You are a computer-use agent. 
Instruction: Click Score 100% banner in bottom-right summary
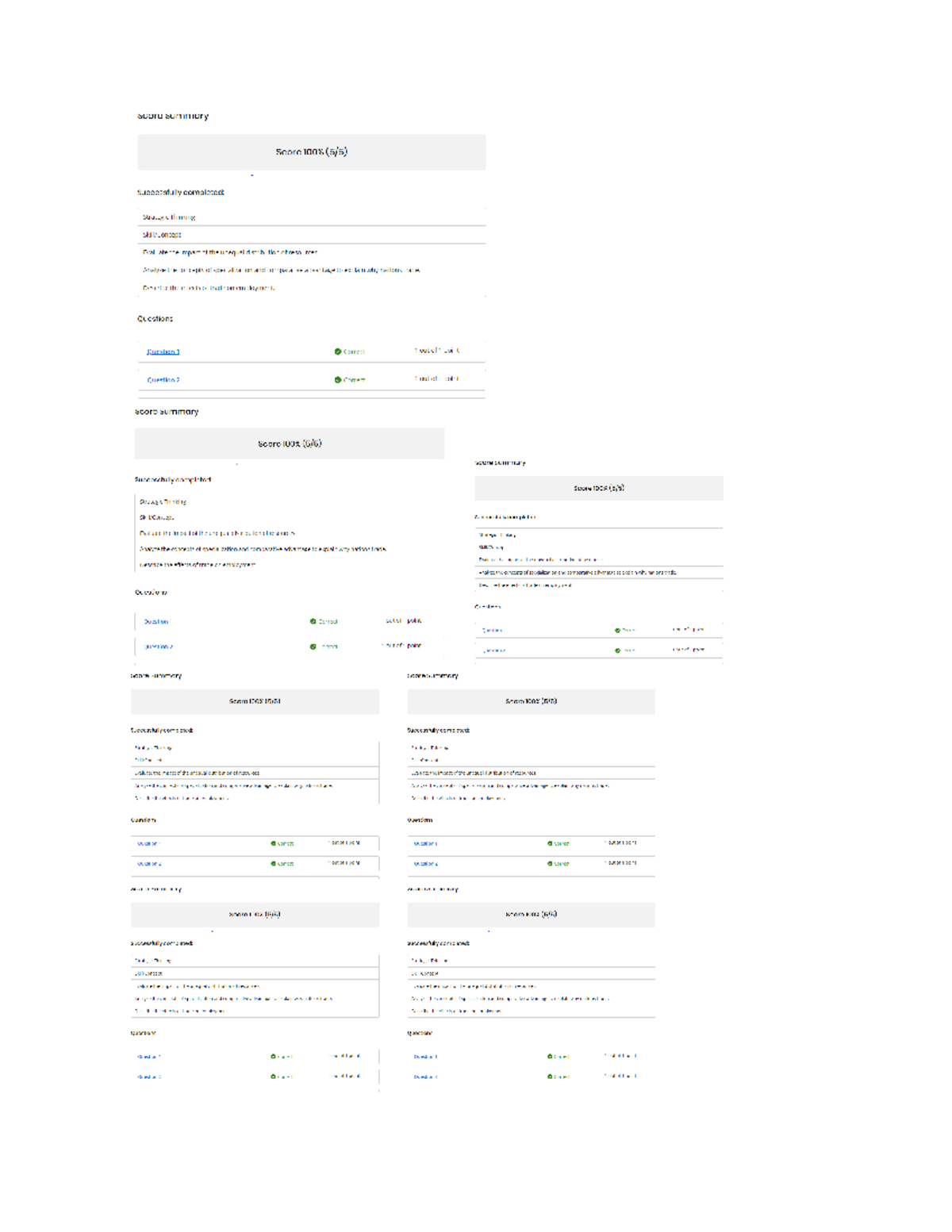531,915
